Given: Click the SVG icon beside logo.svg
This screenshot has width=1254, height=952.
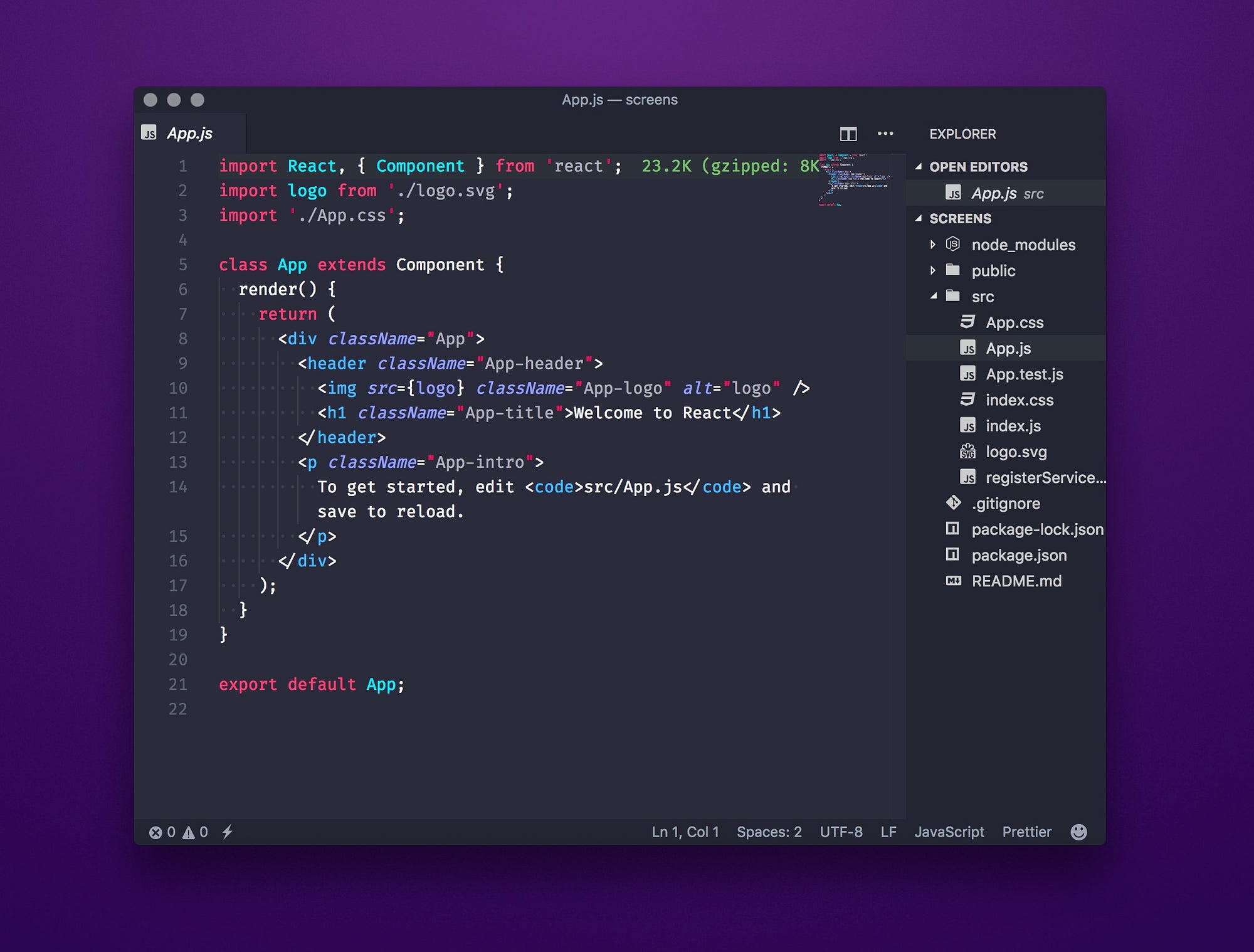Looking at the screenshot, I should pyautogui.click(x=967, y=452).
